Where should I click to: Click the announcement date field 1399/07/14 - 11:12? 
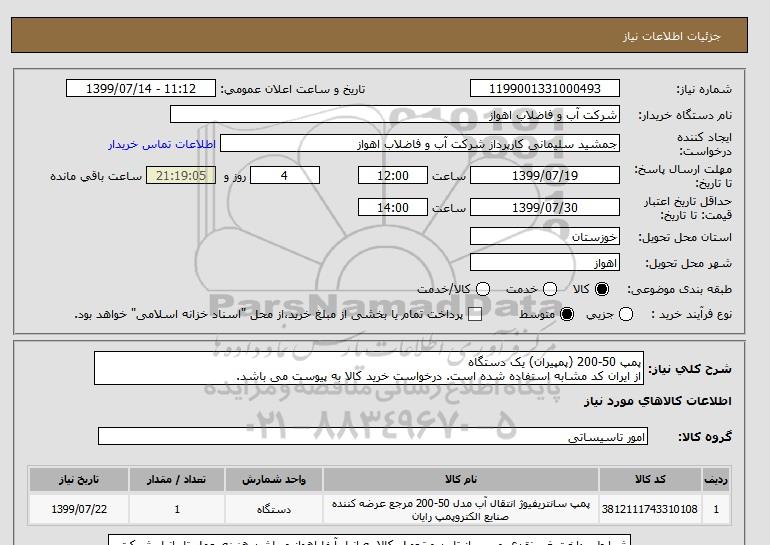coord(141,88)
